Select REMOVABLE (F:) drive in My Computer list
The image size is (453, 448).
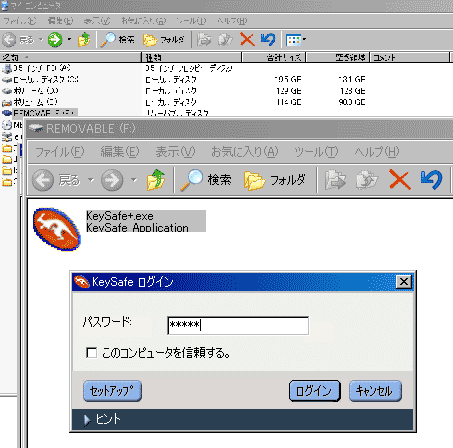pyautogui.click(x=39, y=113)
